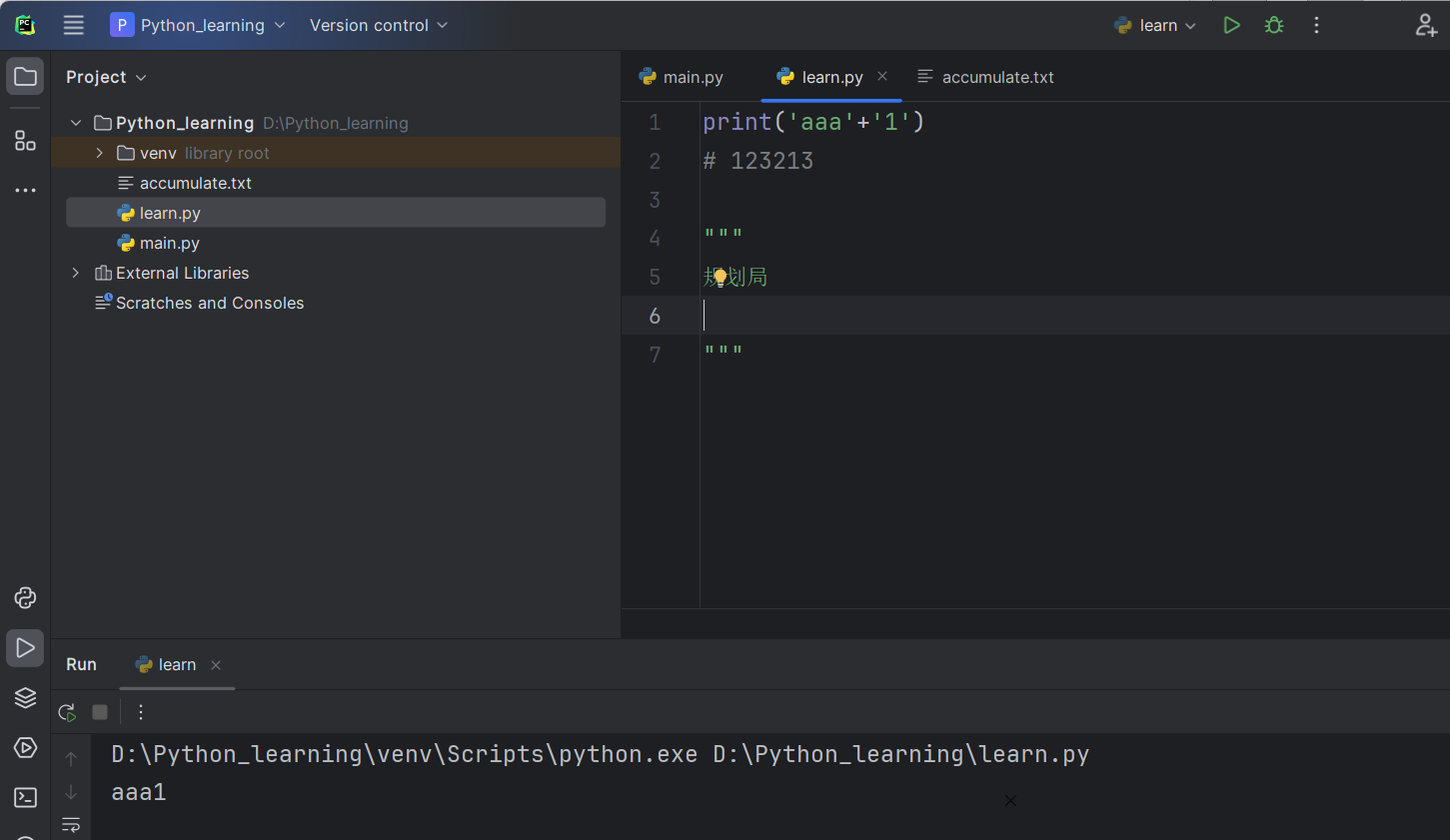Image resolution: width=1450 pixels, height=840 pixels.
Task: Click the comment # 123213
Action: 758,161
